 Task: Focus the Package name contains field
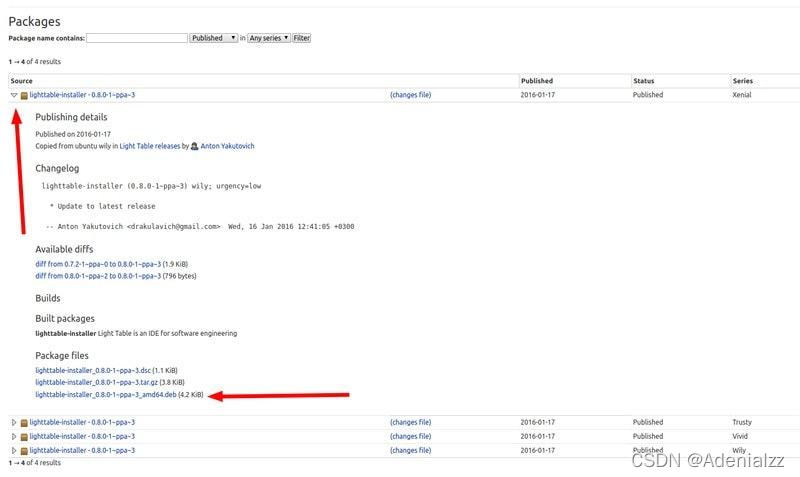[x=137, y=38]
